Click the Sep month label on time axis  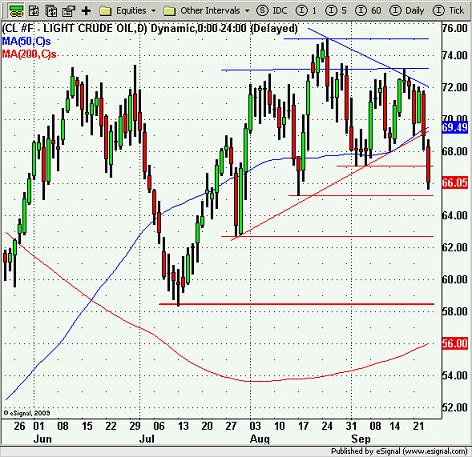(361, 439)
